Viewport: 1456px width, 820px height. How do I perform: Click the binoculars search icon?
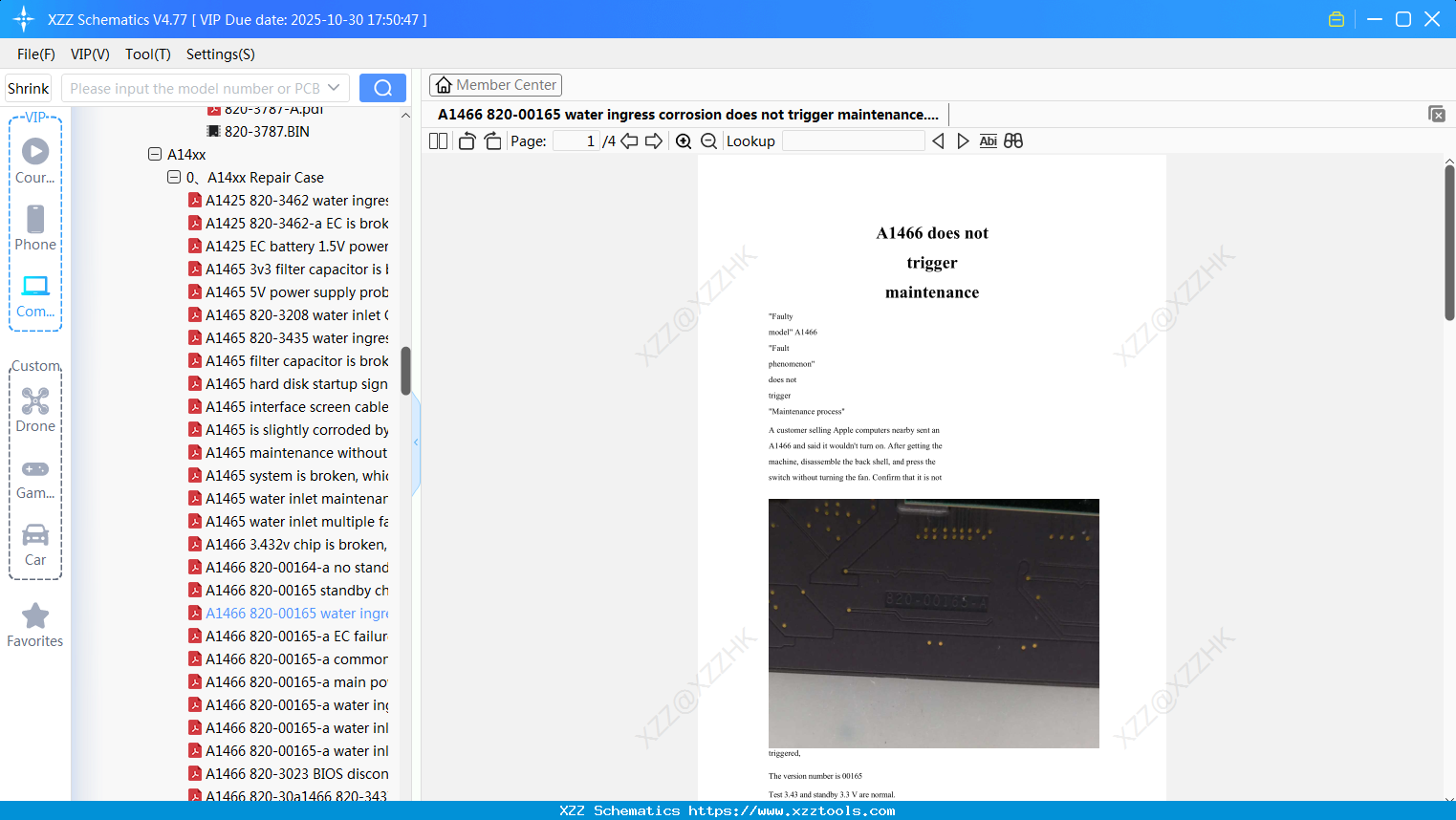[1013, 141]
